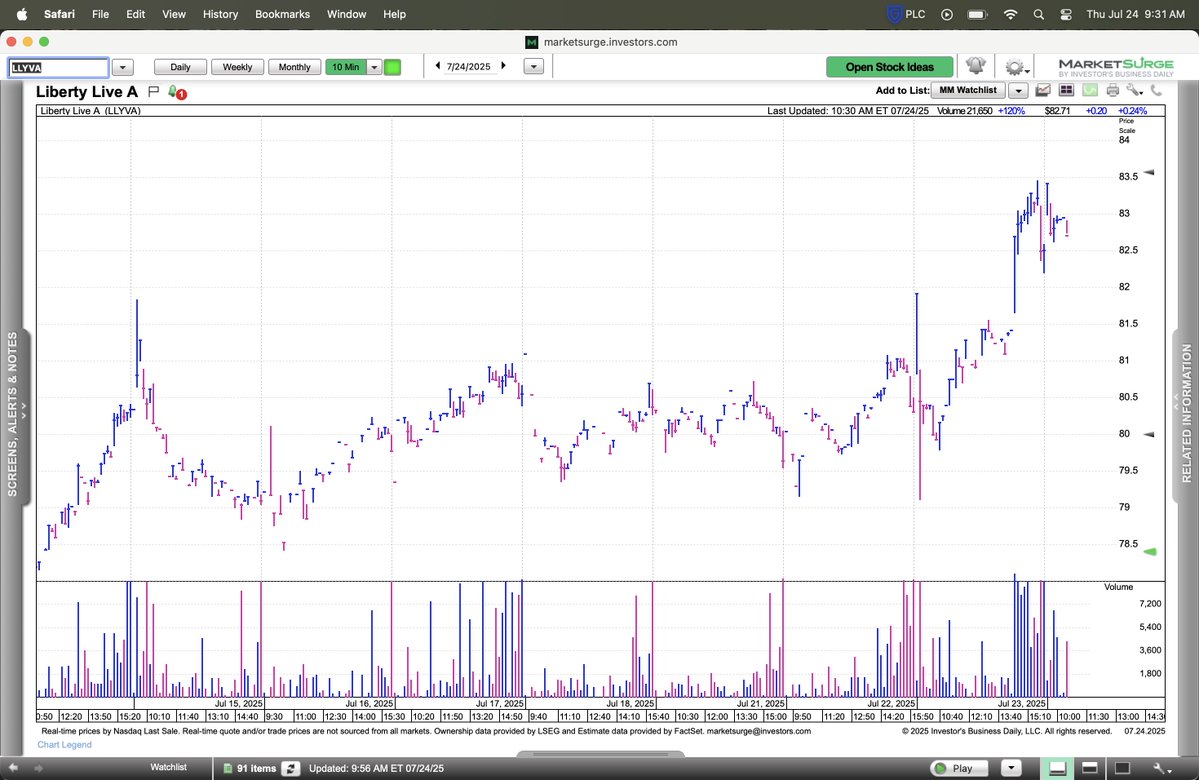This screenshot has height=780, width=1199.
Task: Click the +120% volume change text
Action: [x=1011, y=111]
